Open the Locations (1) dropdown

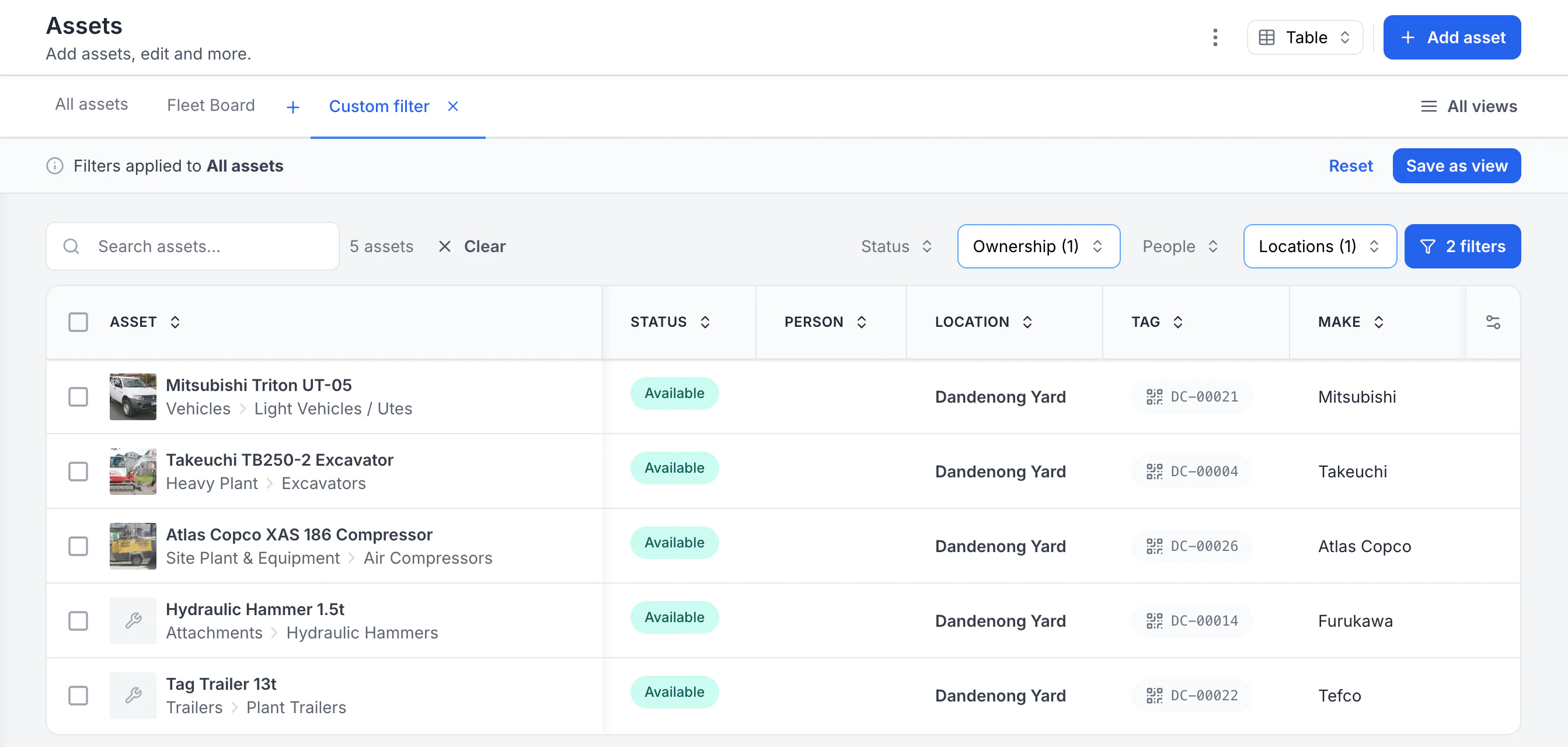coord(1320,246)
